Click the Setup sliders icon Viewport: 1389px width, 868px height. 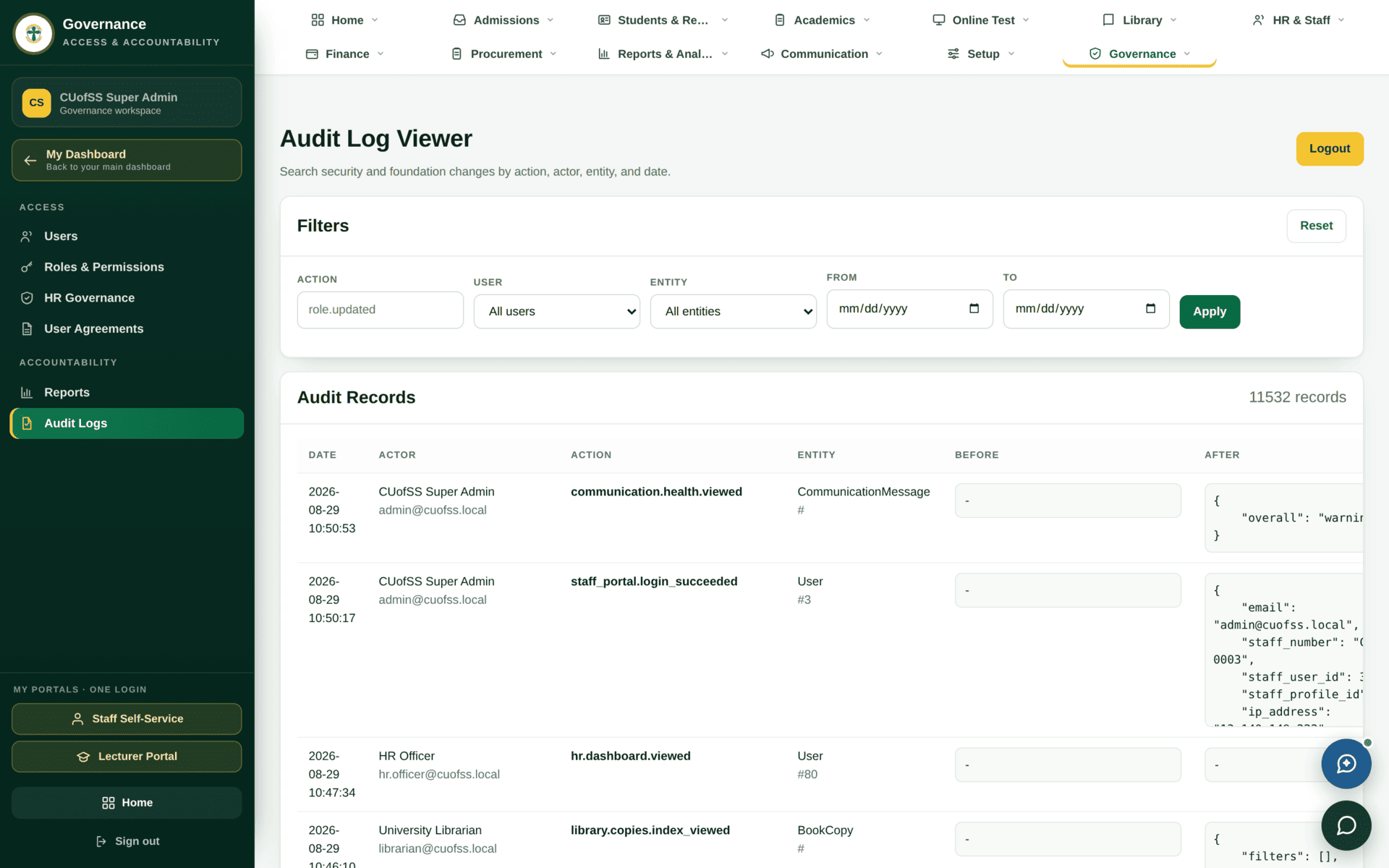[953, 54]
